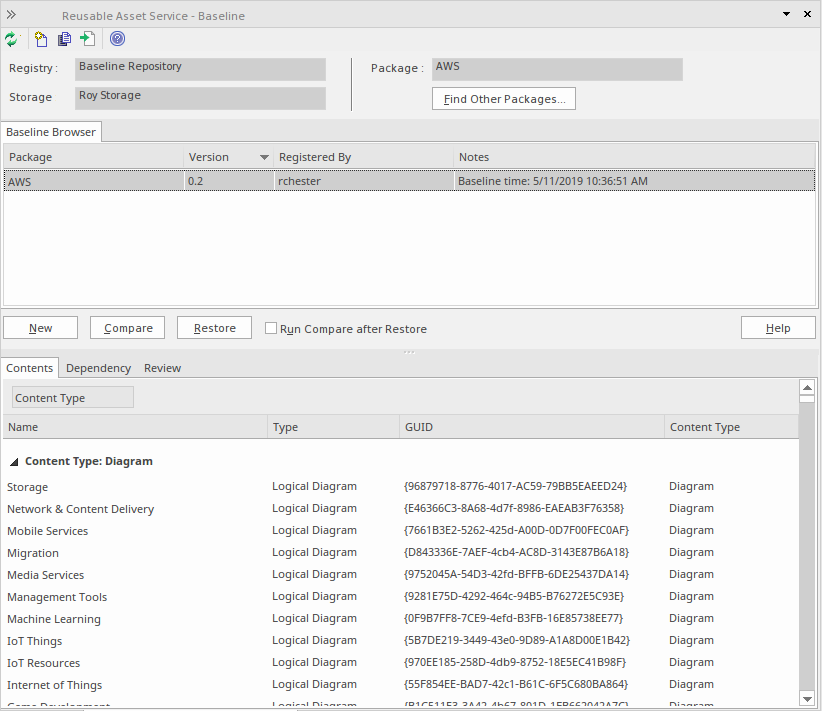Click the new baseline document icon
The image size is (822, 711).
click(x=41, y=39)
